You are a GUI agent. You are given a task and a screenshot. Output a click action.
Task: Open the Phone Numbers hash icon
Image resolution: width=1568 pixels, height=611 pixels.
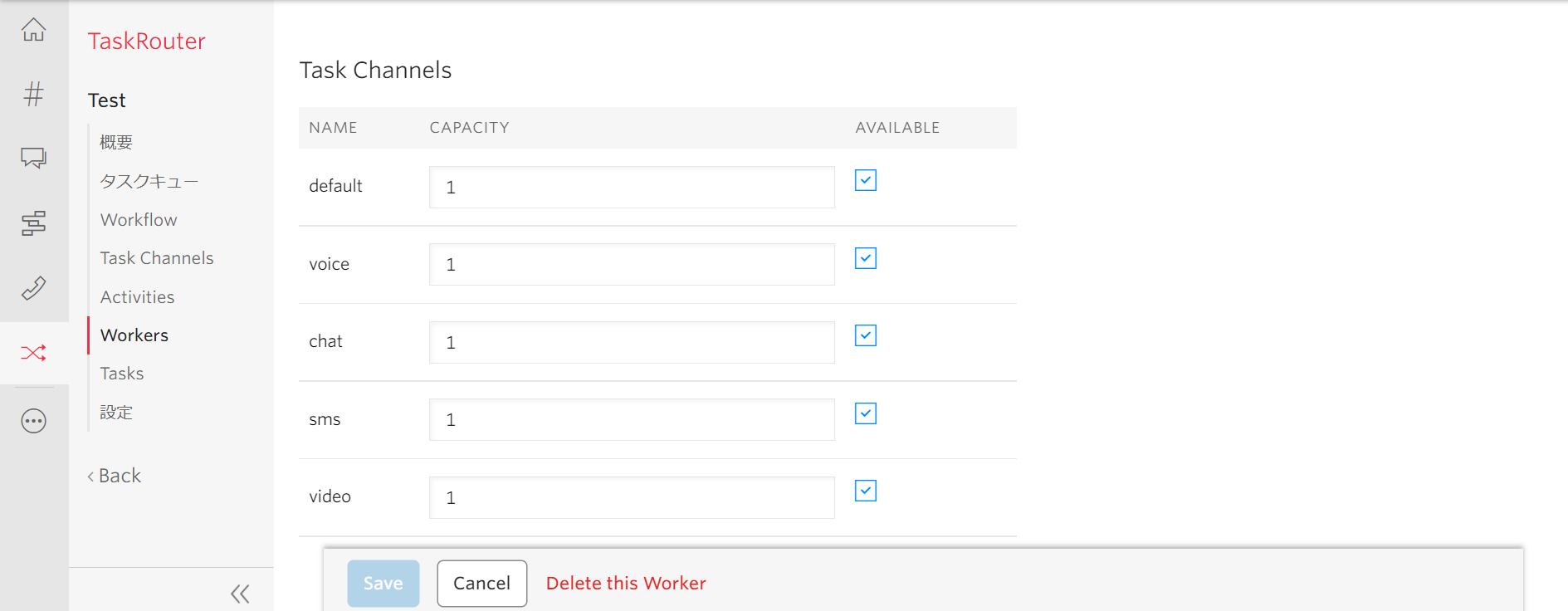pos(34,94)
